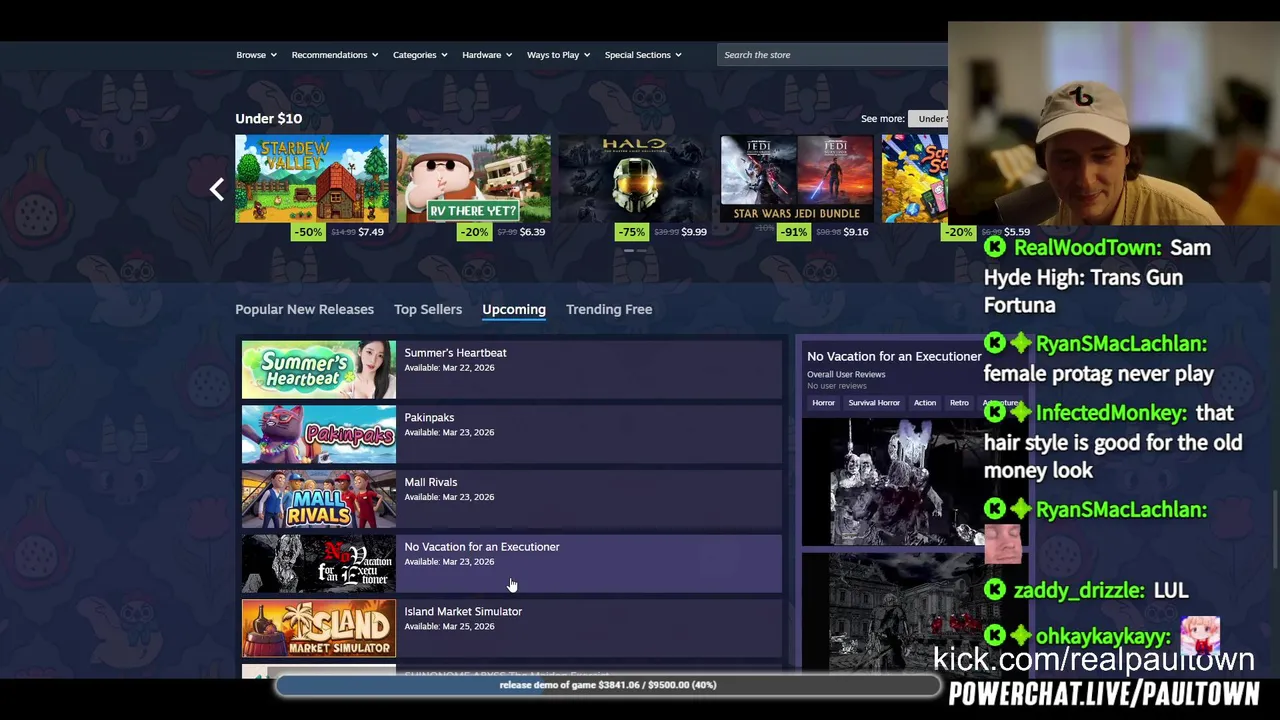Click Island Market Simulator title text
The height and width of the screenshot is (720, 1280).
(463, 612)
